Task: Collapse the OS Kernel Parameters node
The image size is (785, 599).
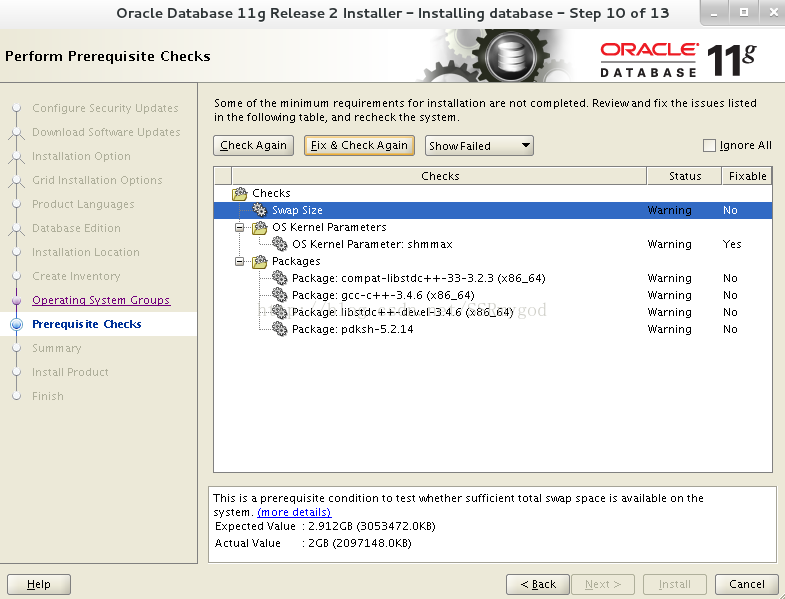Action: point(240,227)
